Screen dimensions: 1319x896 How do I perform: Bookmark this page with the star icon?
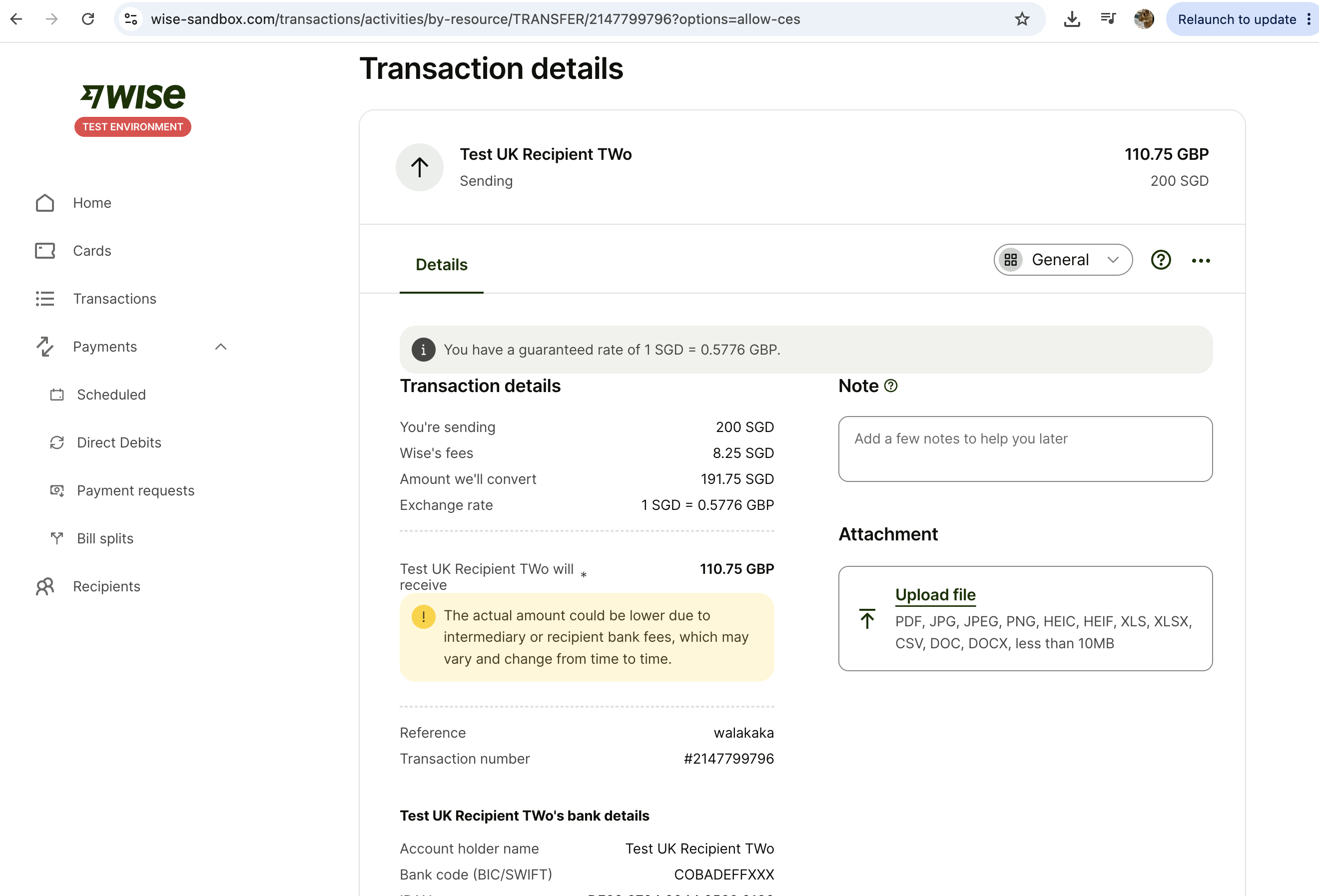pos(1022,19)
